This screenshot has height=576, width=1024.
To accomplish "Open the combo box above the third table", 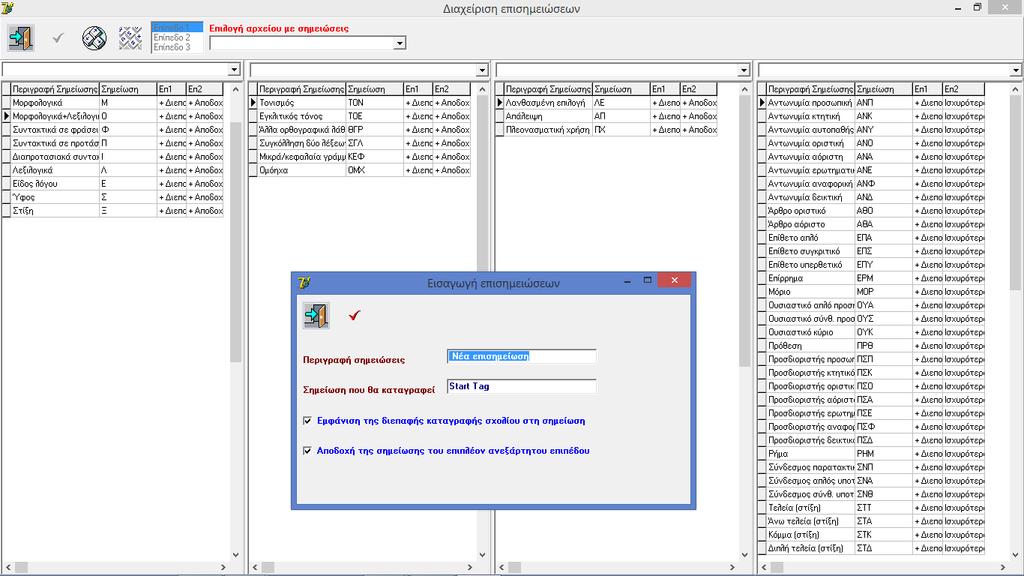I will [743, 70].
